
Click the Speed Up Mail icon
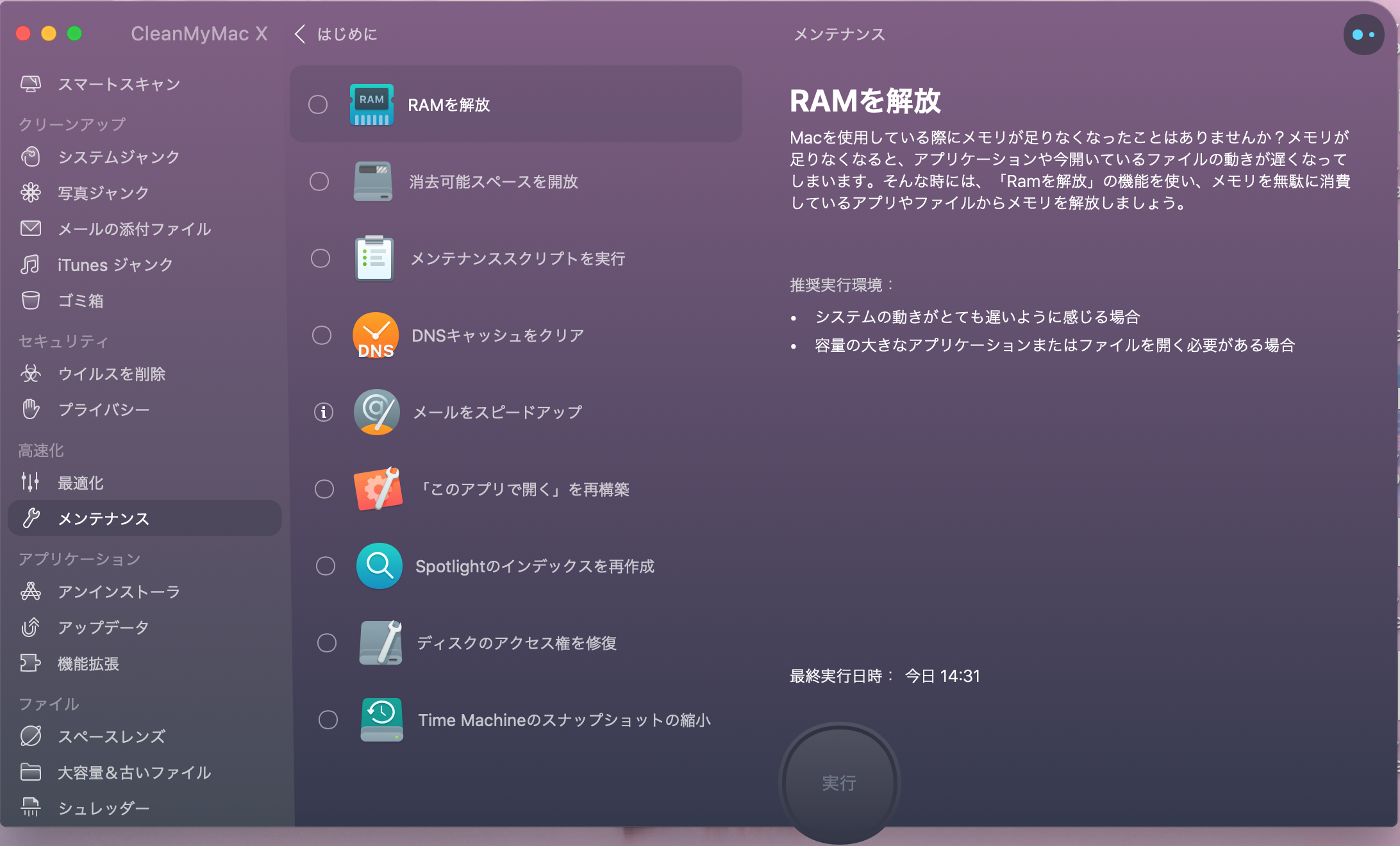pyautogui.click(x=377, y=412)
